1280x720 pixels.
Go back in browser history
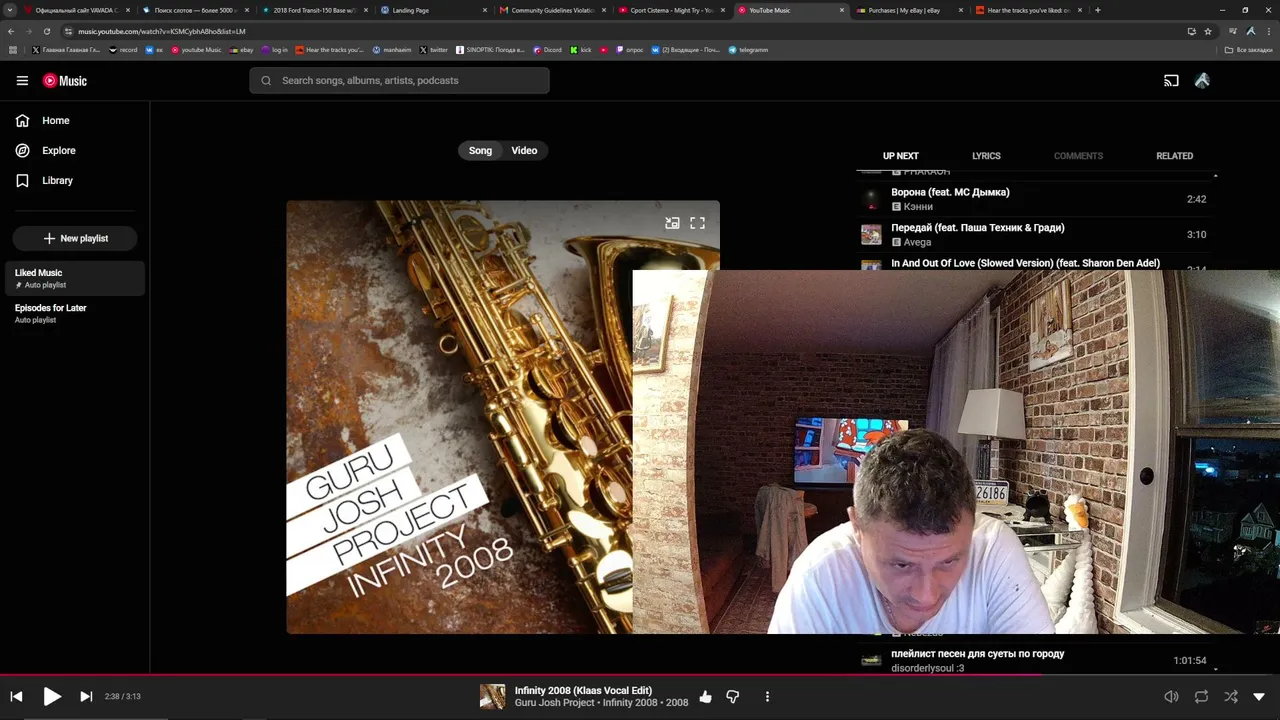(x=11, y=31)
